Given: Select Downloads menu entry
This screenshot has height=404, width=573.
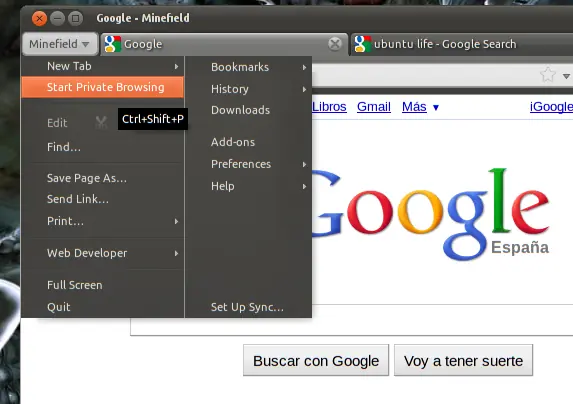Looking at the screenshot, I should pos(248,110).
